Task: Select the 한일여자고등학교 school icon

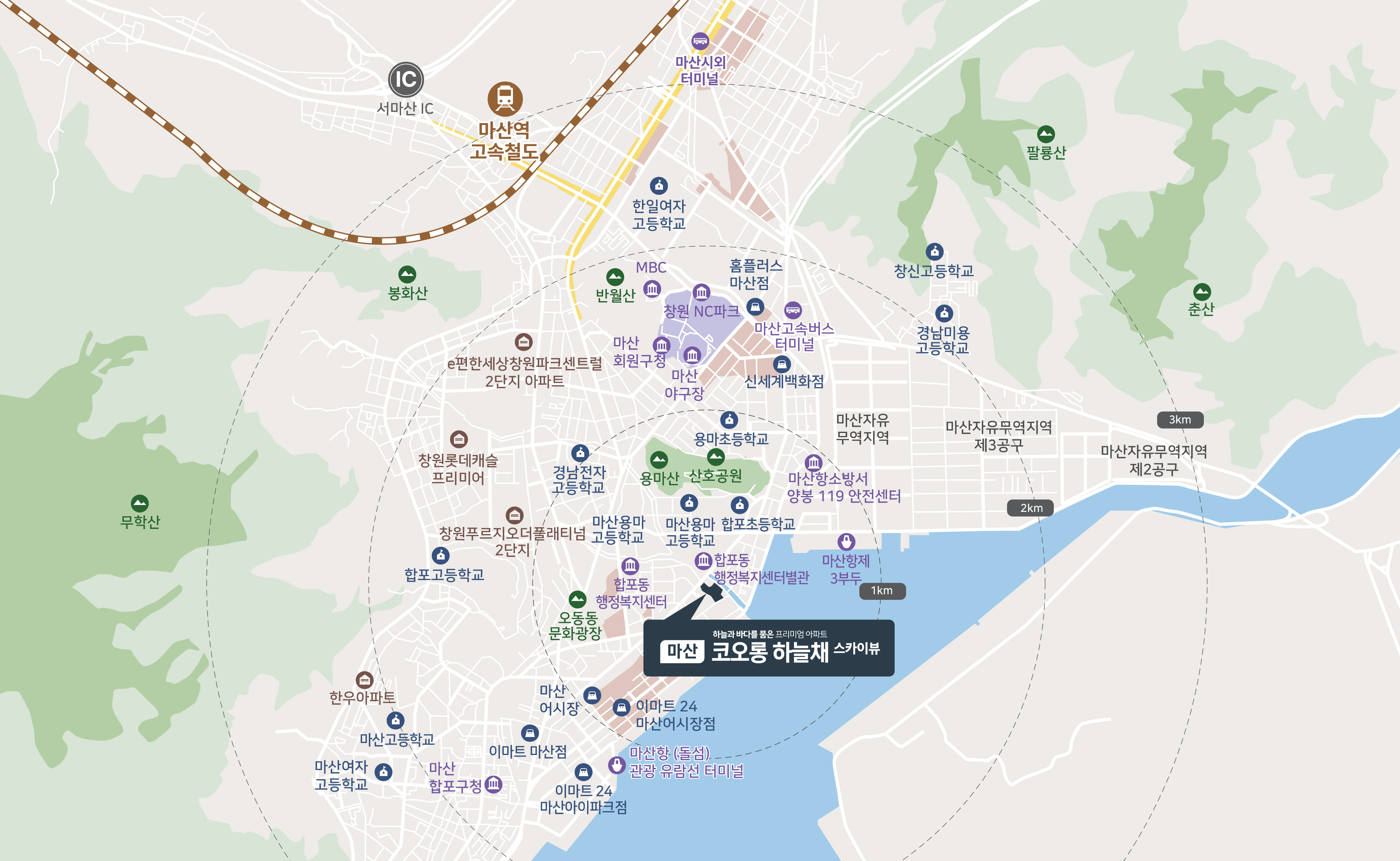Action: (659, 186)
